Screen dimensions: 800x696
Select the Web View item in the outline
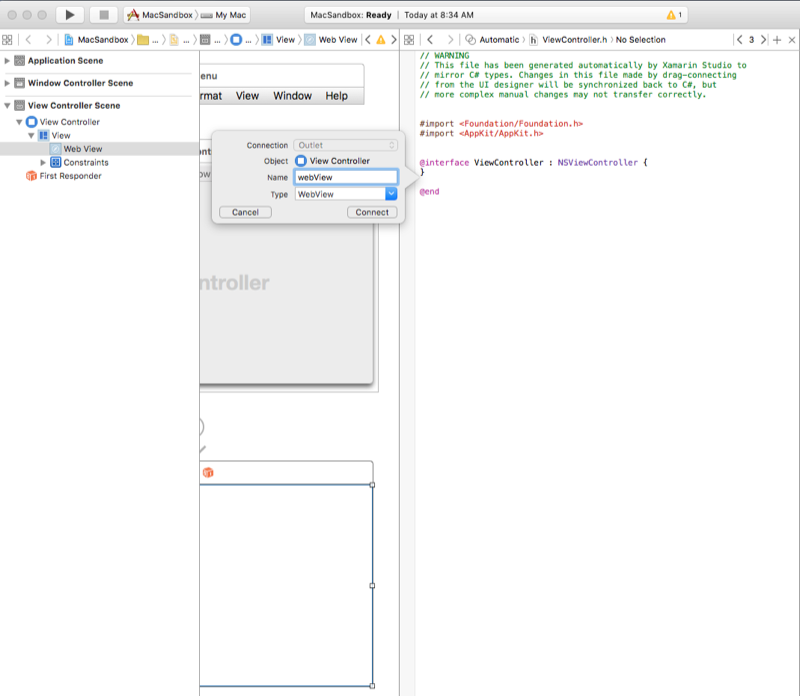pos(83,149)
